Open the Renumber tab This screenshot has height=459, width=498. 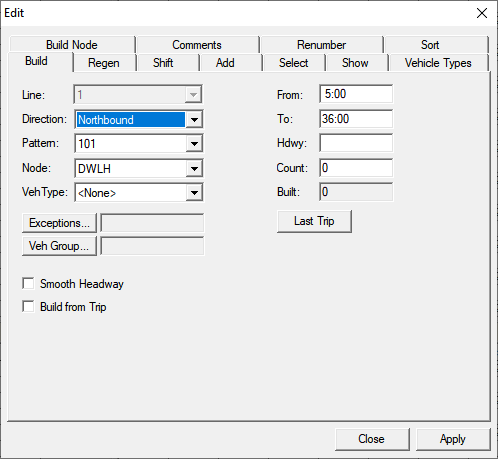point(321,45)
